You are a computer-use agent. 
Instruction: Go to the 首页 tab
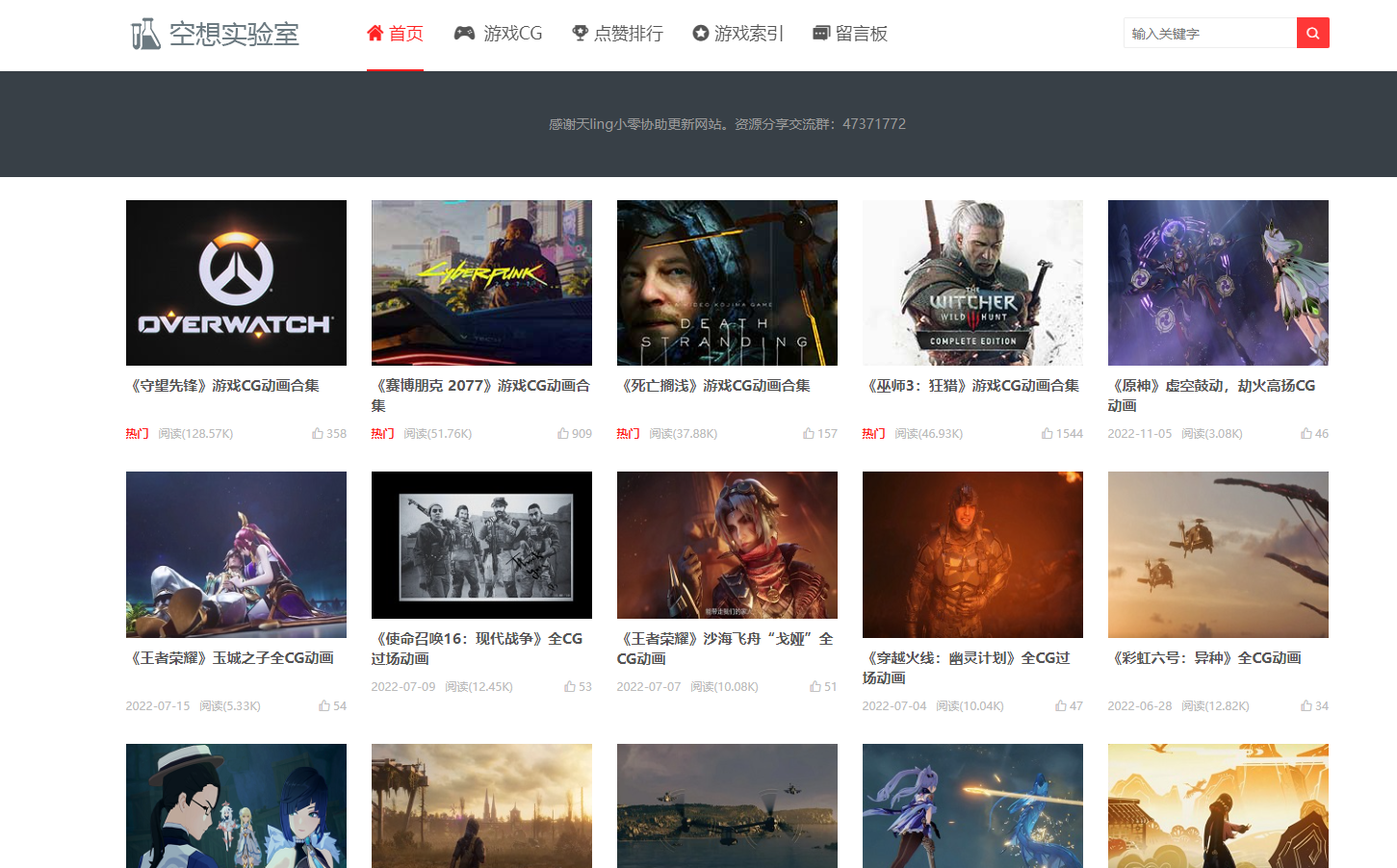pyautogui.click(x=395, y=34)
